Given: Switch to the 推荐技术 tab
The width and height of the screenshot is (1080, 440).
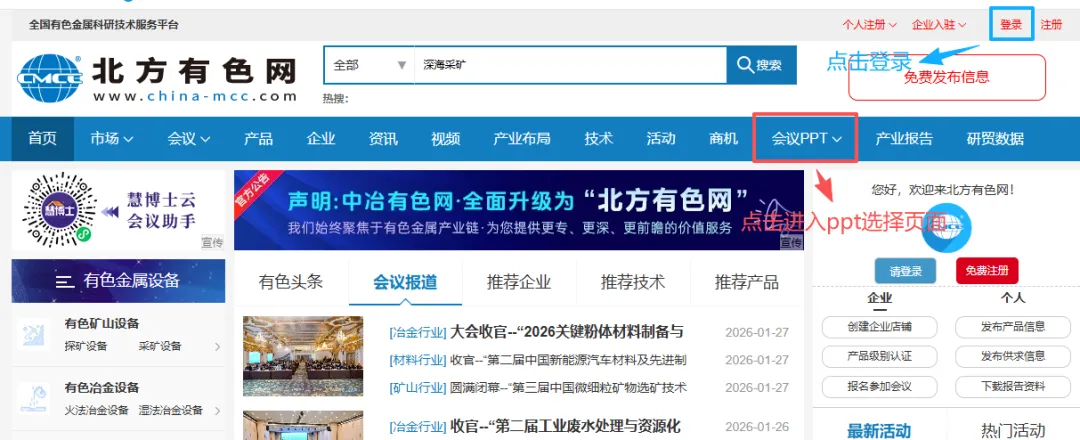Looking at the screenshot, I should pyautogui.click(x=633, y=282).
